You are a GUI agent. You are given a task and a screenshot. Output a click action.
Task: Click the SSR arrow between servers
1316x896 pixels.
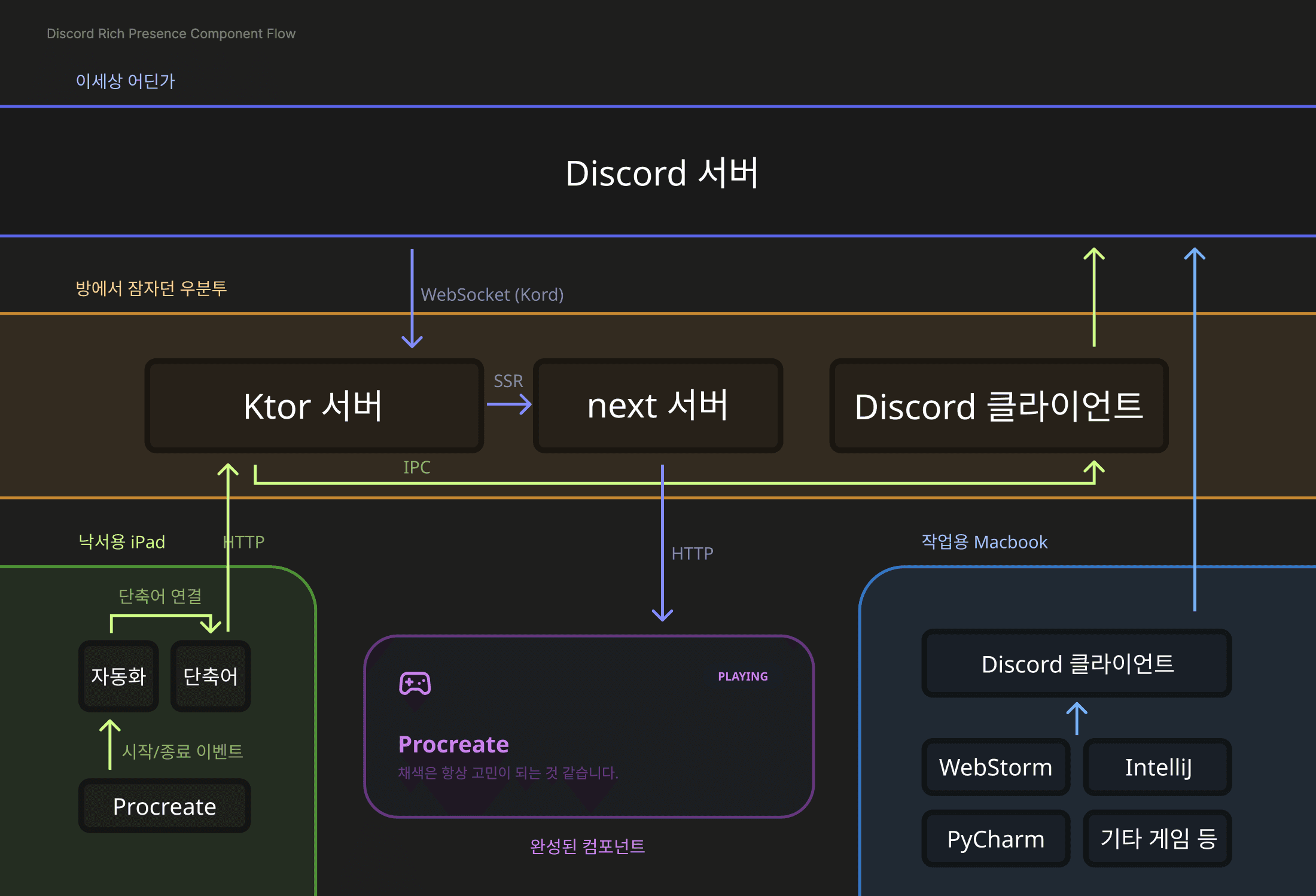click(x=509, y=404)
